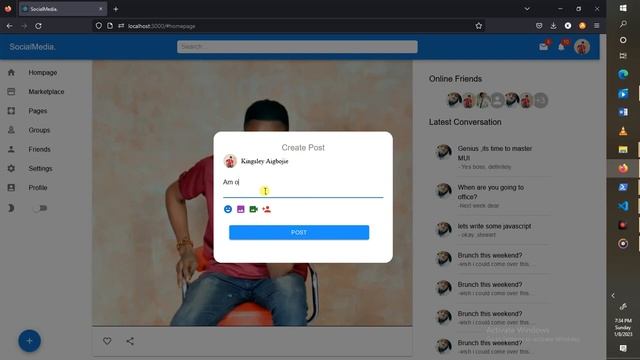Open Pages in sidebar
This screenshot has height=360, width=640.
tap(38, 111)
